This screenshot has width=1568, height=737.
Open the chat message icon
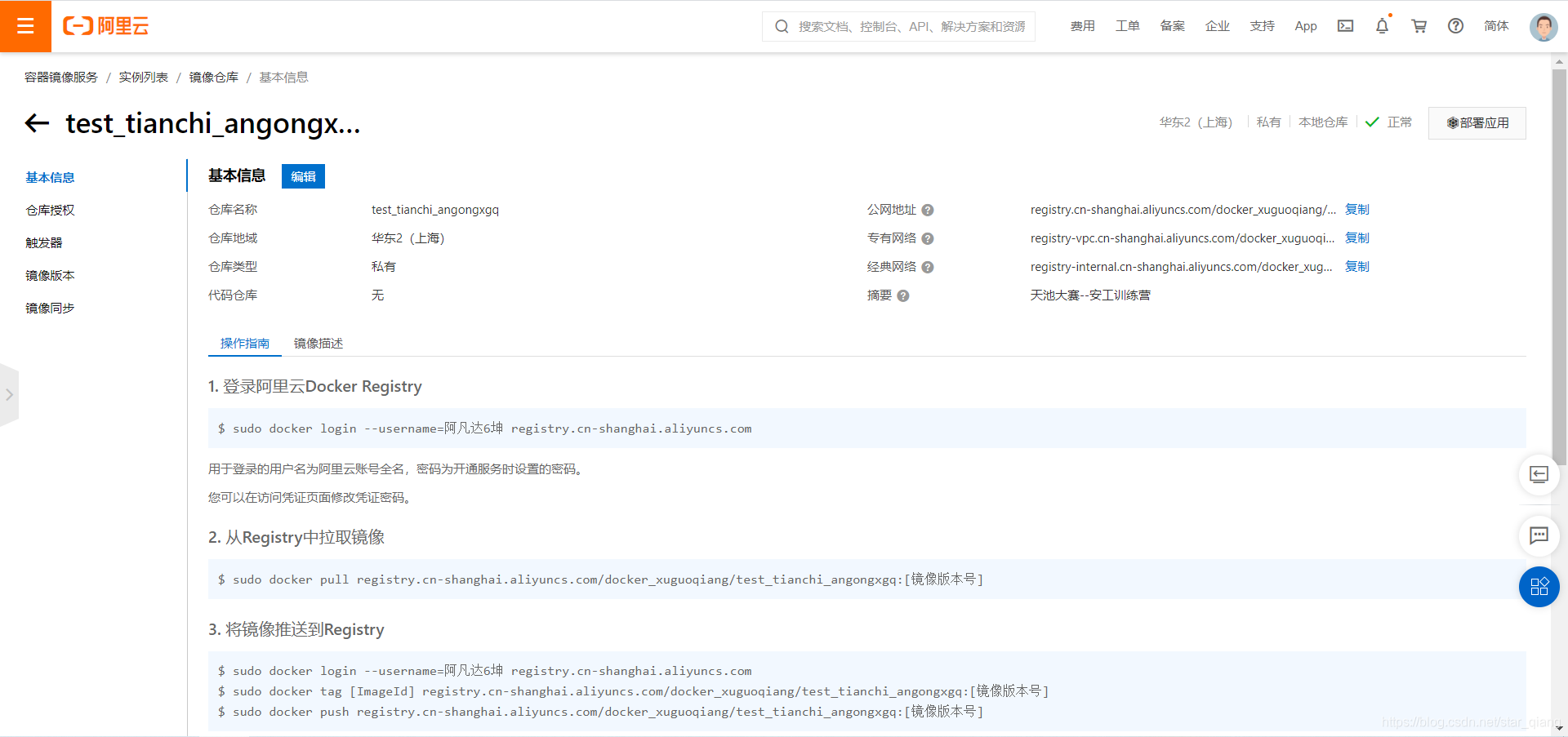point(1539,535)
